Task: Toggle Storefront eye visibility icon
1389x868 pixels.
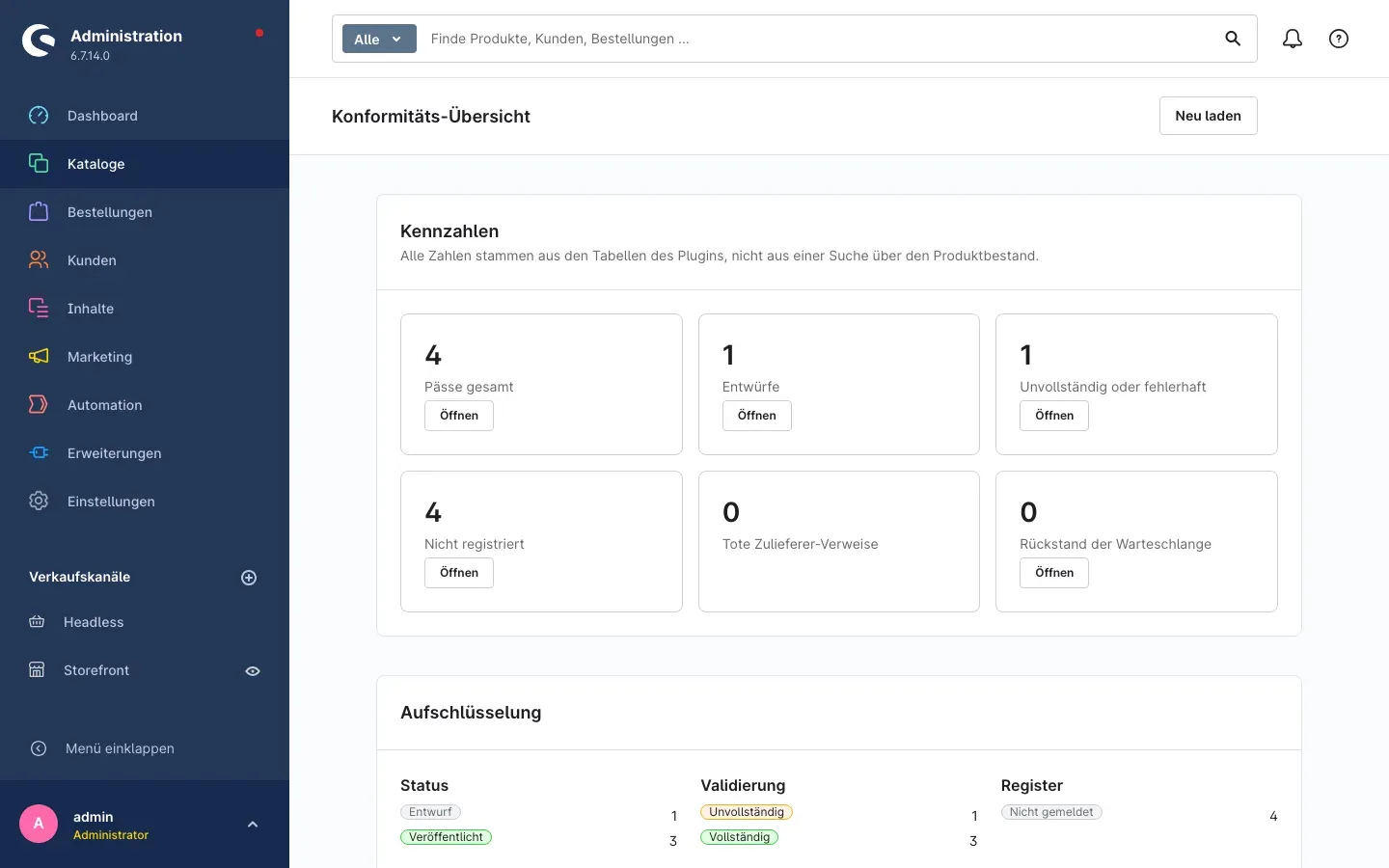Action: point(253,671)
